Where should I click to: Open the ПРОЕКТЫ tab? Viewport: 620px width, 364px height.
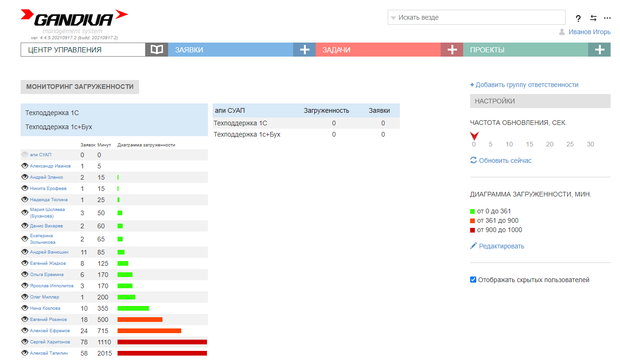pyautogui.click(x=525, y=50)
